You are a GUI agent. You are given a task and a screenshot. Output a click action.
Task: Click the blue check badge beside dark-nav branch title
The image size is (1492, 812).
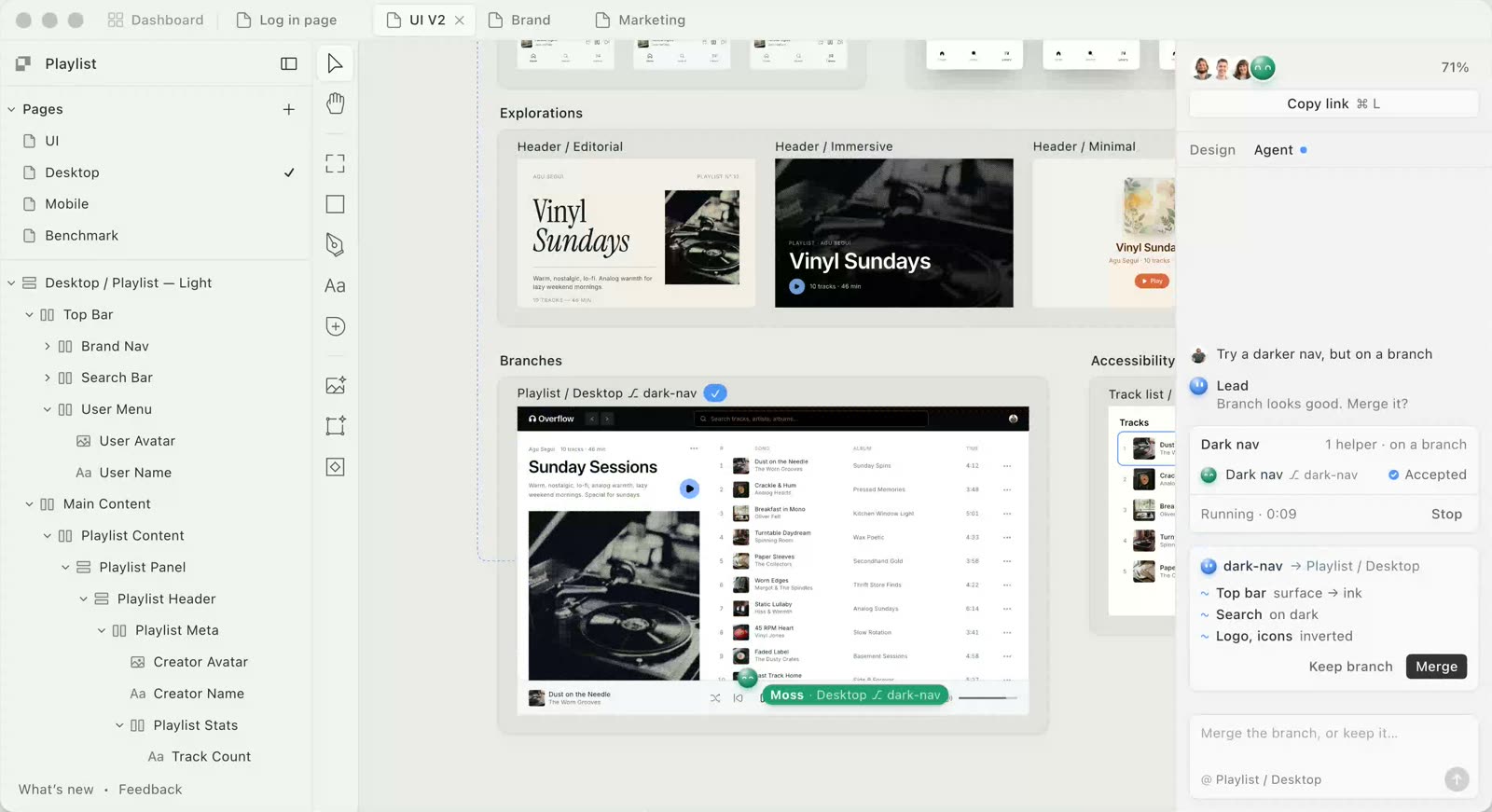(715, 393)
